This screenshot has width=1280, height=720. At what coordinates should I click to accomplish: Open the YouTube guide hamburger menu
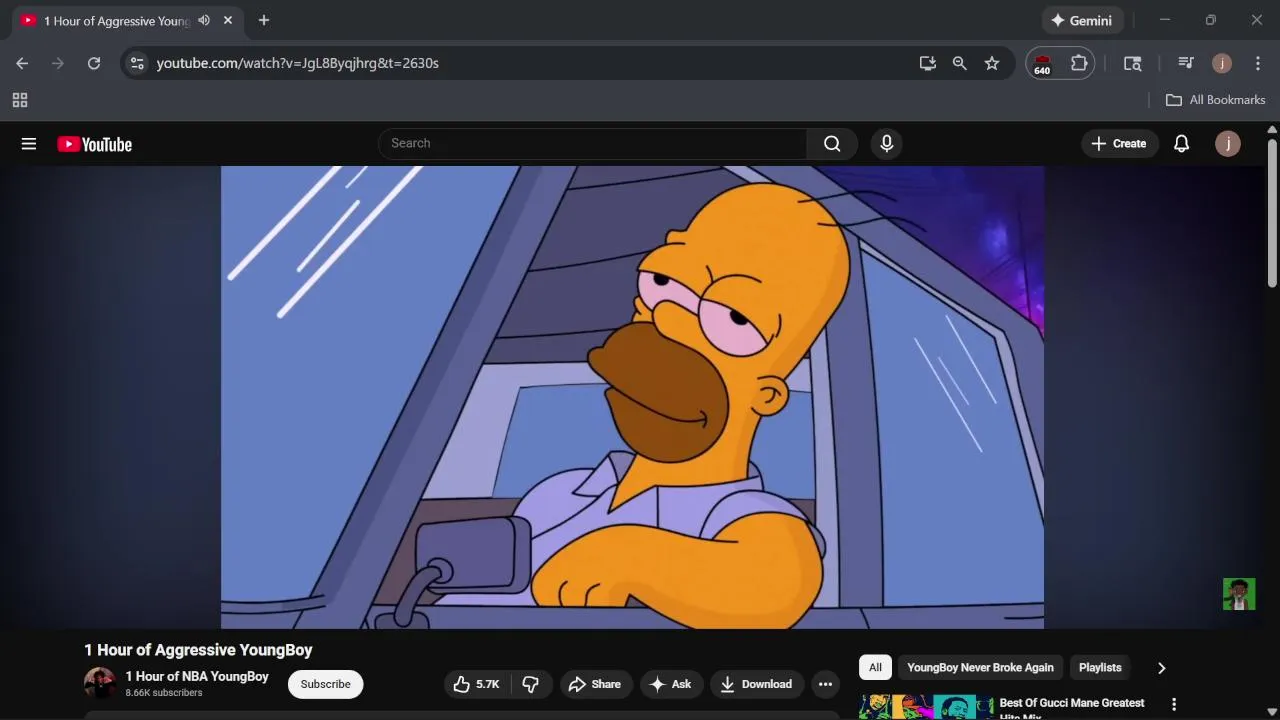coord(29,144)
